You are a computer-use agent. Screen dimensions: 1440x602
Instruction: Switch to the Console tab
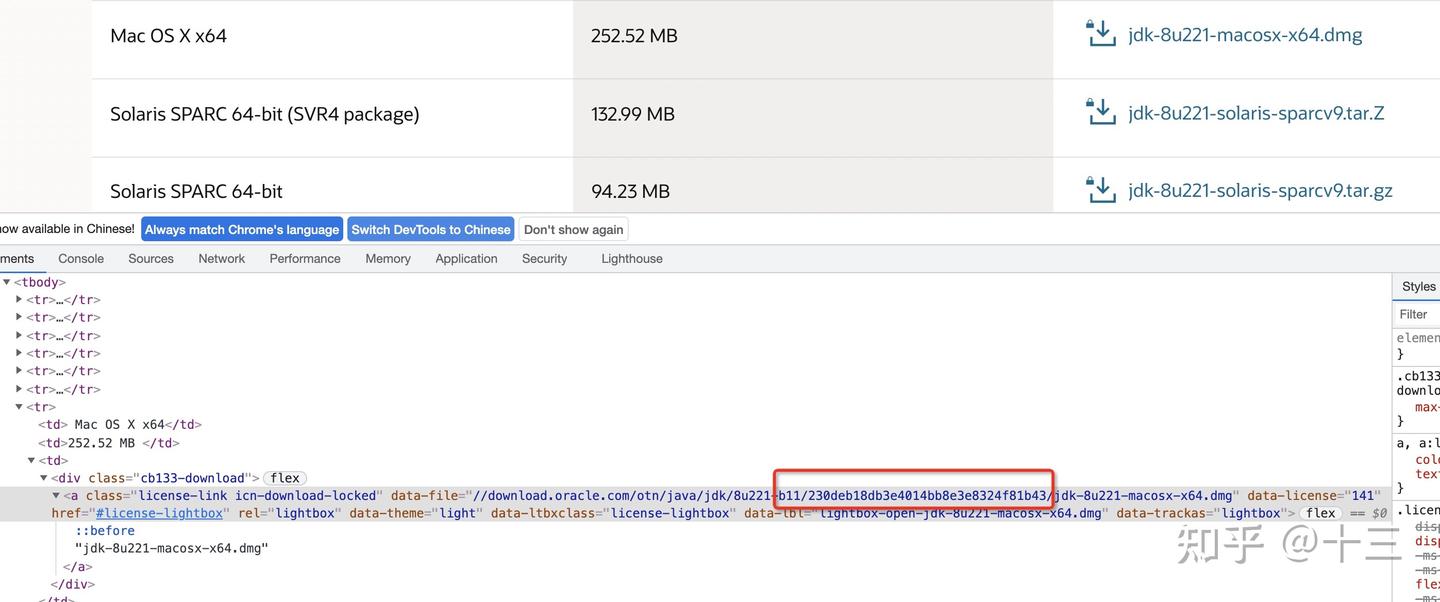point(81,258)
